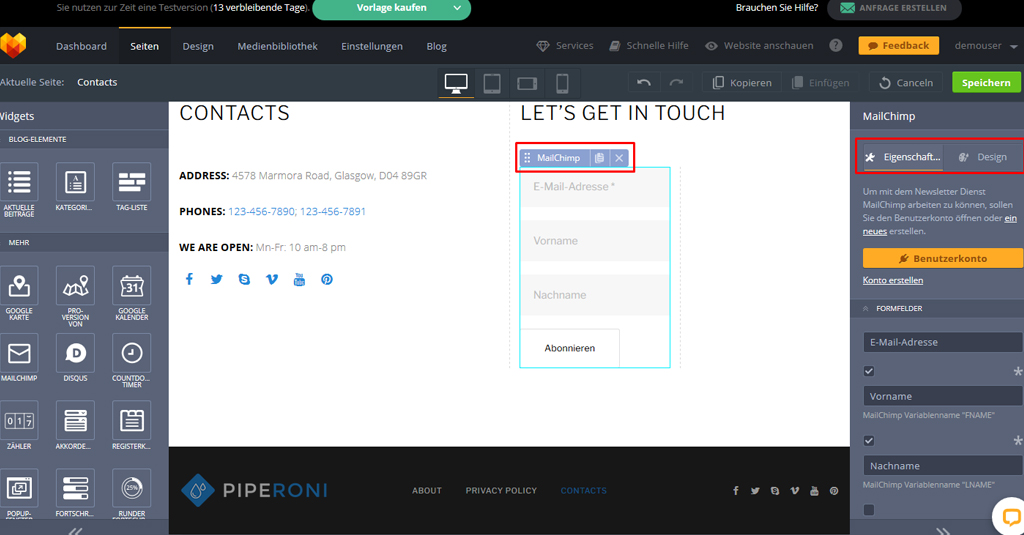The width and height of the screenshot is (1024, 535).
Task: Click the Konto erstellen link
Action: coord(892,281)
